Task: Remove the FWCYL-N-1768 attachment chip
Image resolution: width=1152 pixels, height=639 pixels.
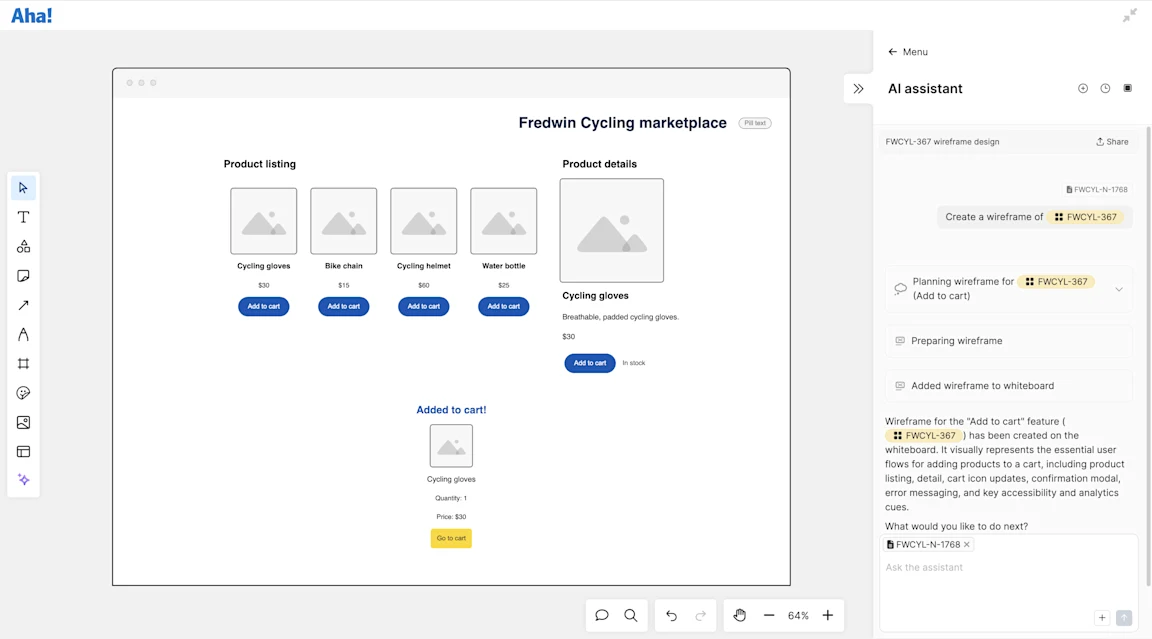Action: click(967, 545)
